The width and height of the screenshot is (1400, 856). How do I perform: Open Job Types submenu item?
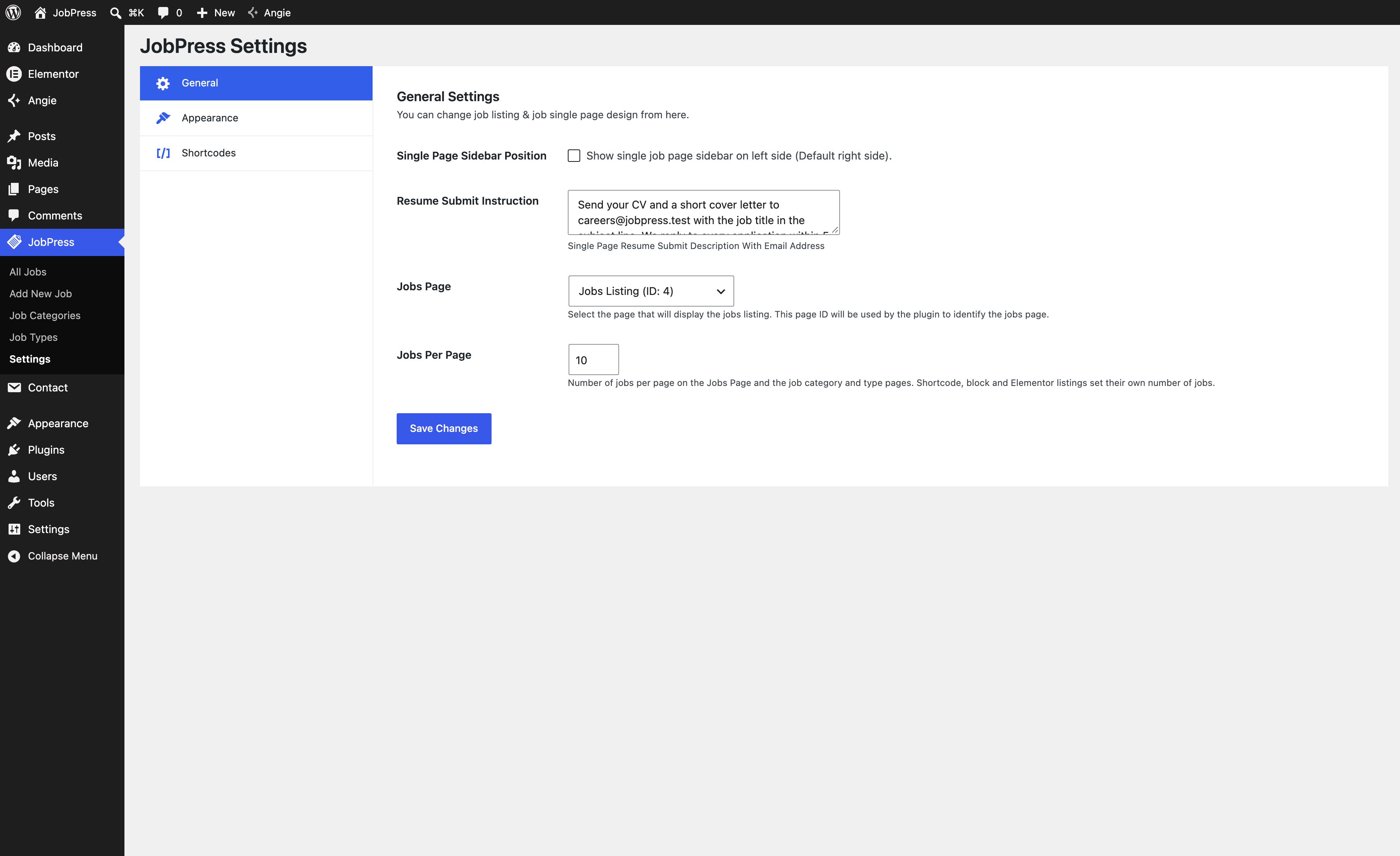[33, 337]
